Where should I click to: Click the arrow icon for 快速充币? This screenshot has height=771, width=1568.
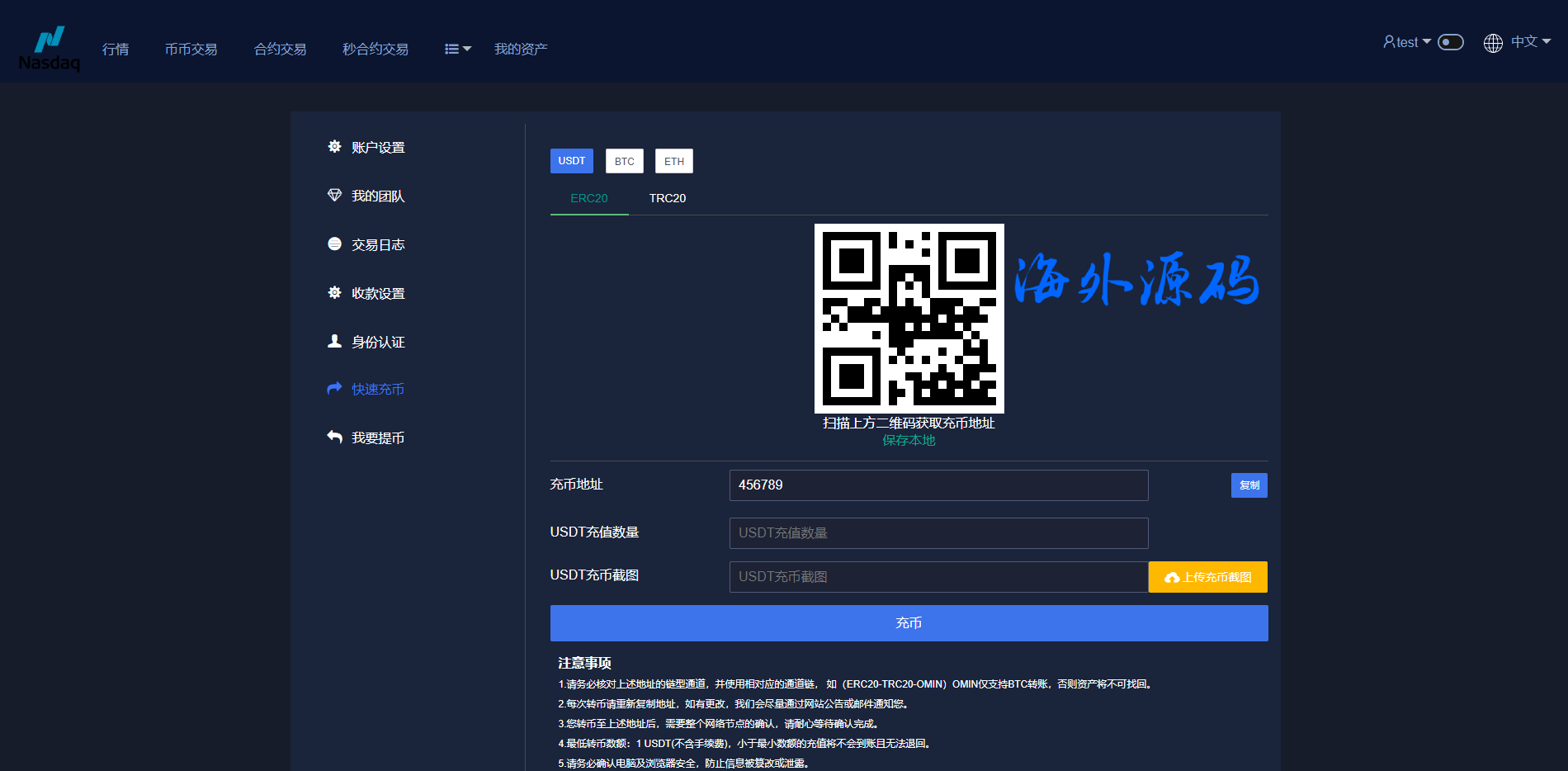[334, 389]
